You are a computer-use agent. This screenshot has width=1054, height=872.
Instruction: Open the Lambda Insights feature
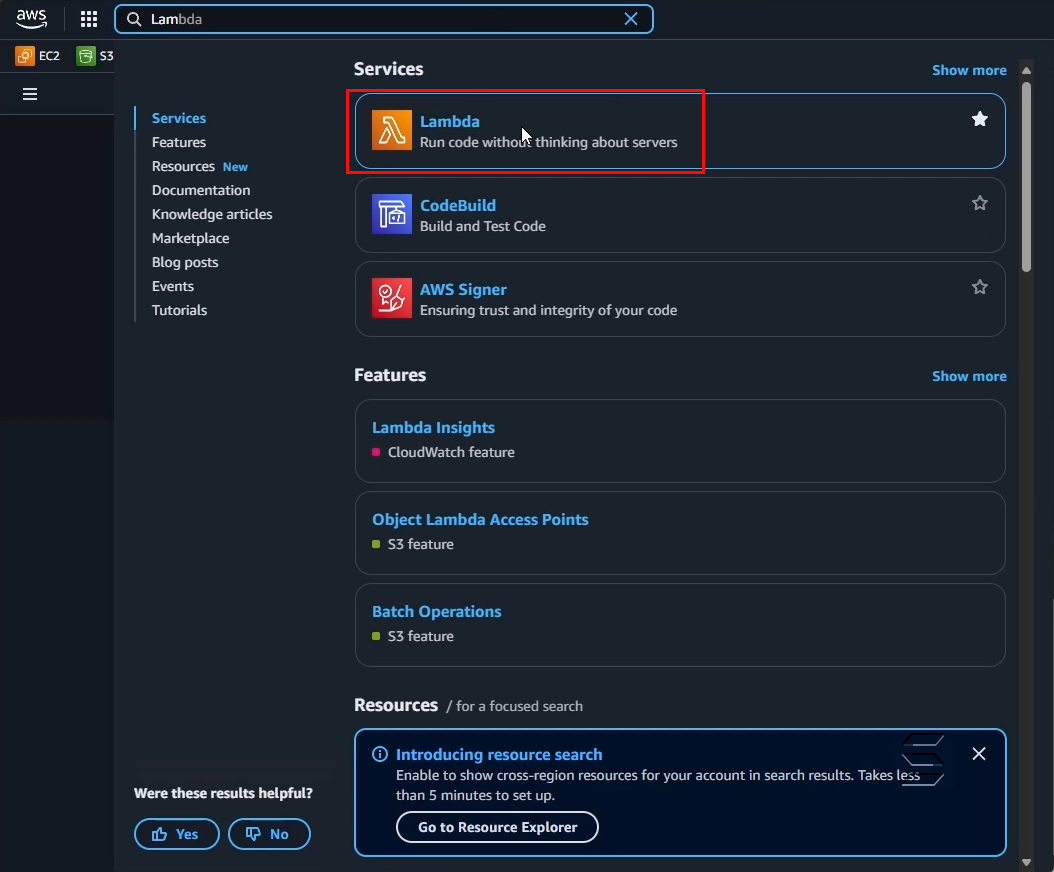(434, 428)
